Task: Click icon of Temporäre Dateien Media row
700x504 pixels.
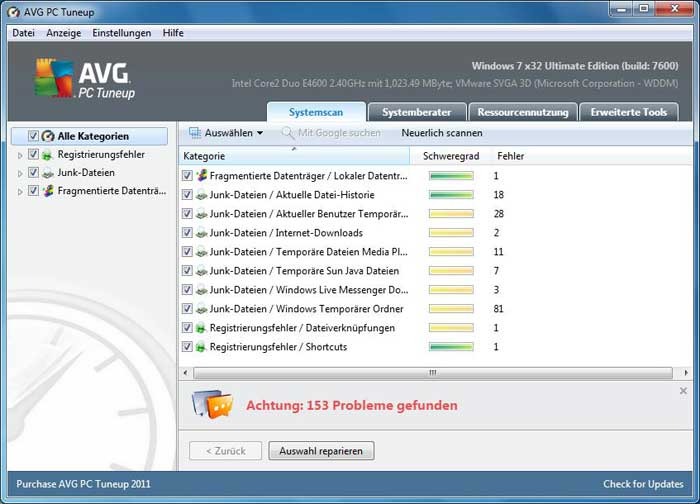Action: (x=202, y=252)
